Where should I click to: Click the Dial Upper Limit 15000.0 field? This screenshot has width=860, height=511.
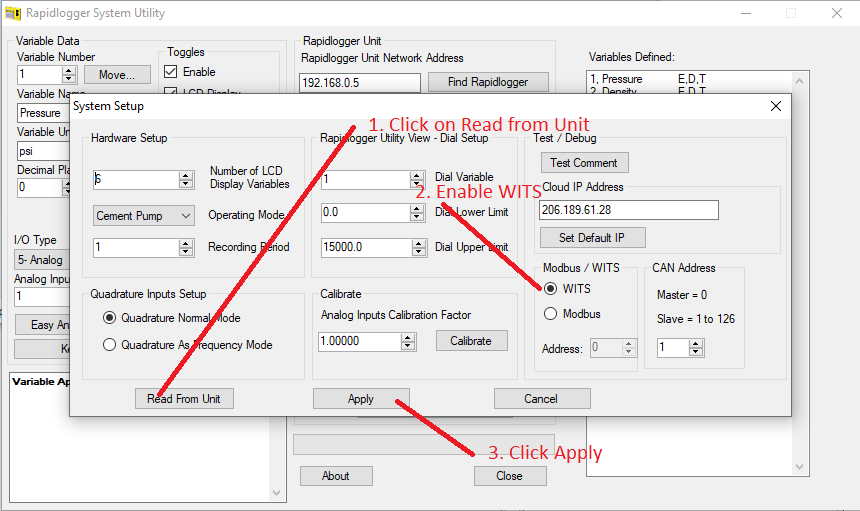pos(366,247)
